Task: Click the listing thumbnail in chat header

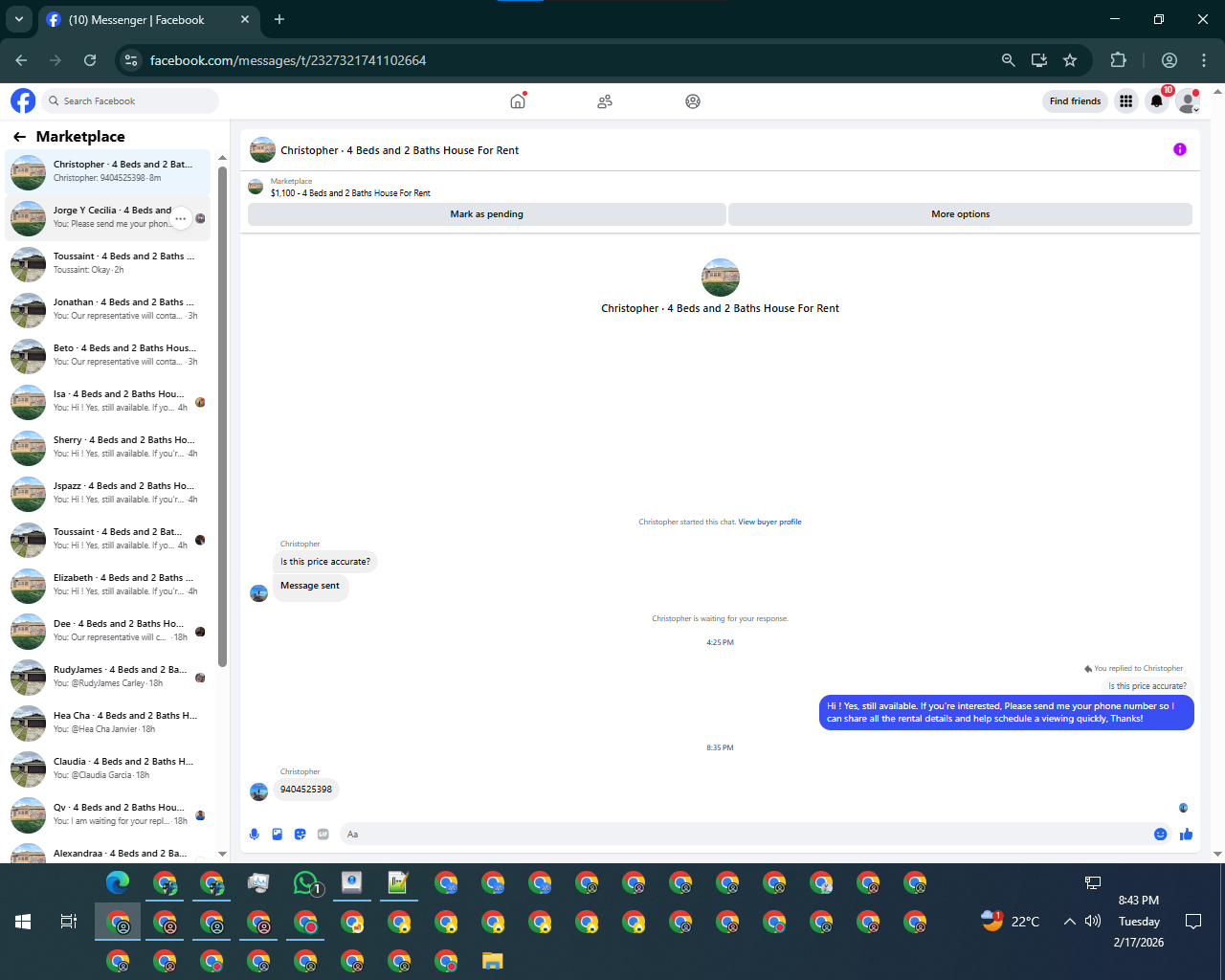Action: pos(262,150)
